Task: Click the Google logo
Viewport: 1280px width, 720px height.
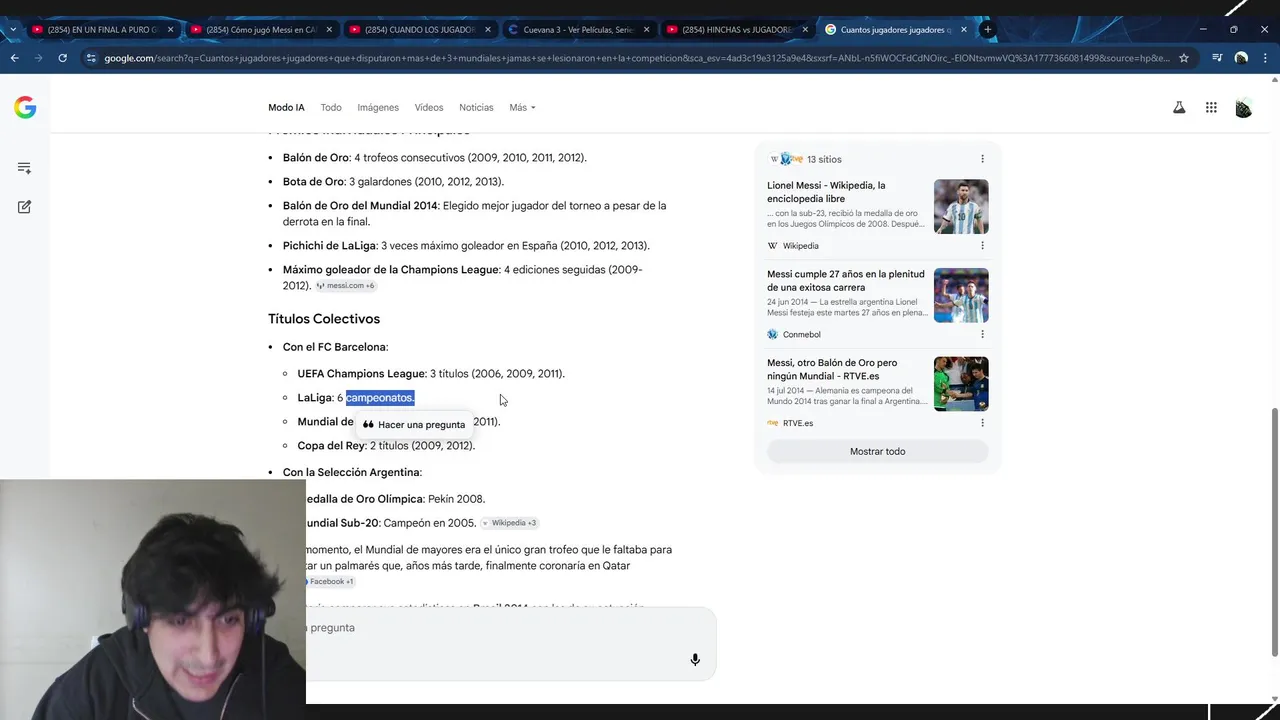Action: [x=25, y=108]
